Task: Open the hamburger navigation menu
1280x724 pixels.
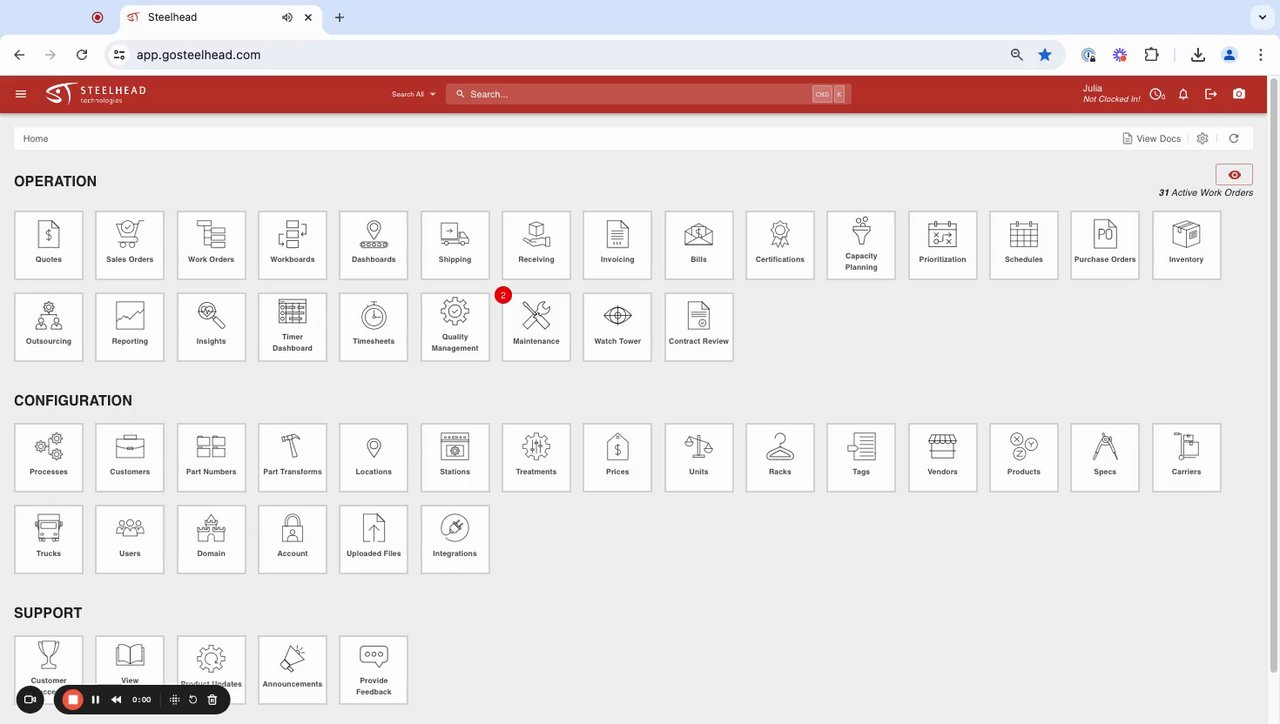Action: point(21,94)
